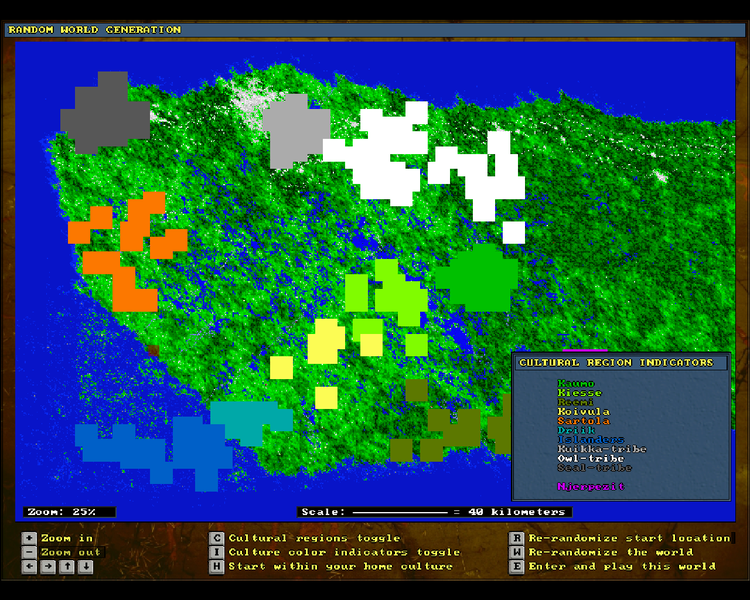Click the plus Zoom in key icon
The height and width of the screenshot is (600, 750).
point(27,538)
